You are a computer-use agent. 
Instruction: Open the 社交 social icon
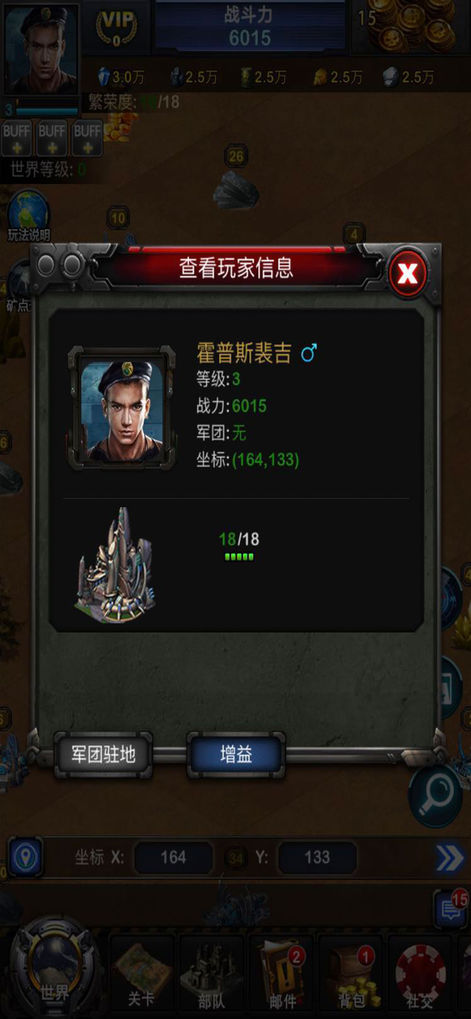coord(420,974)
